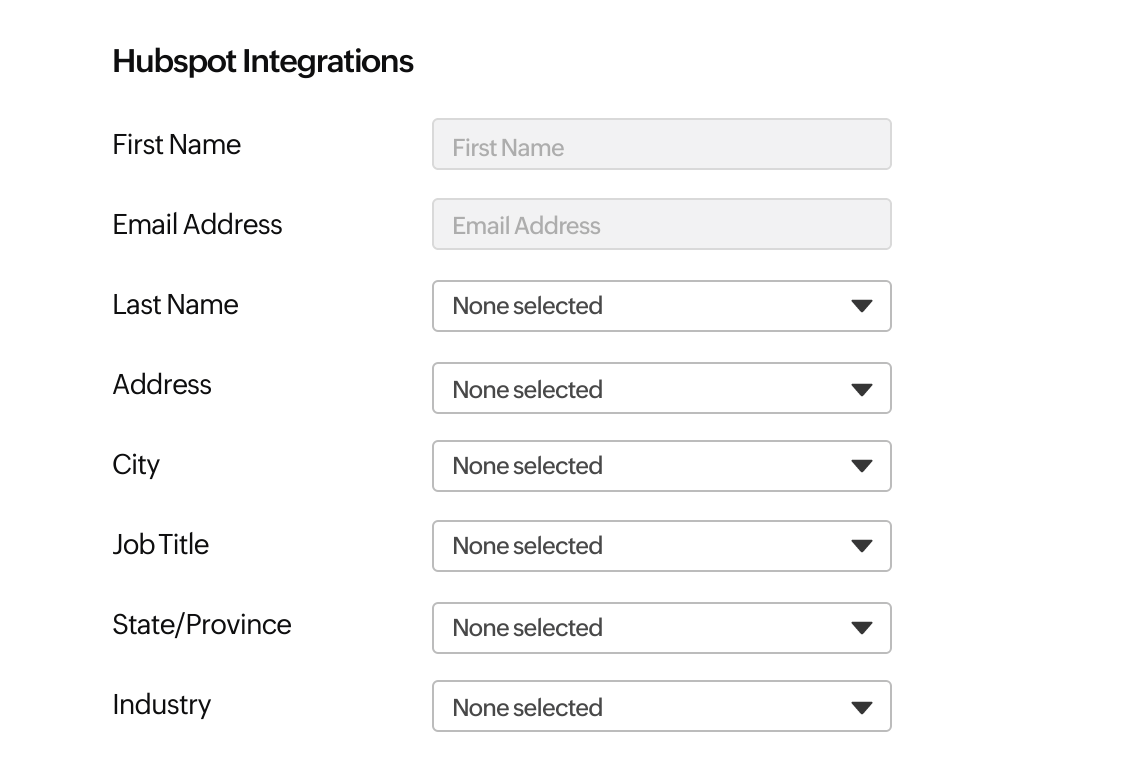Click the Email Address input field
Screen dimensions: 1148x760
point(661,224)
